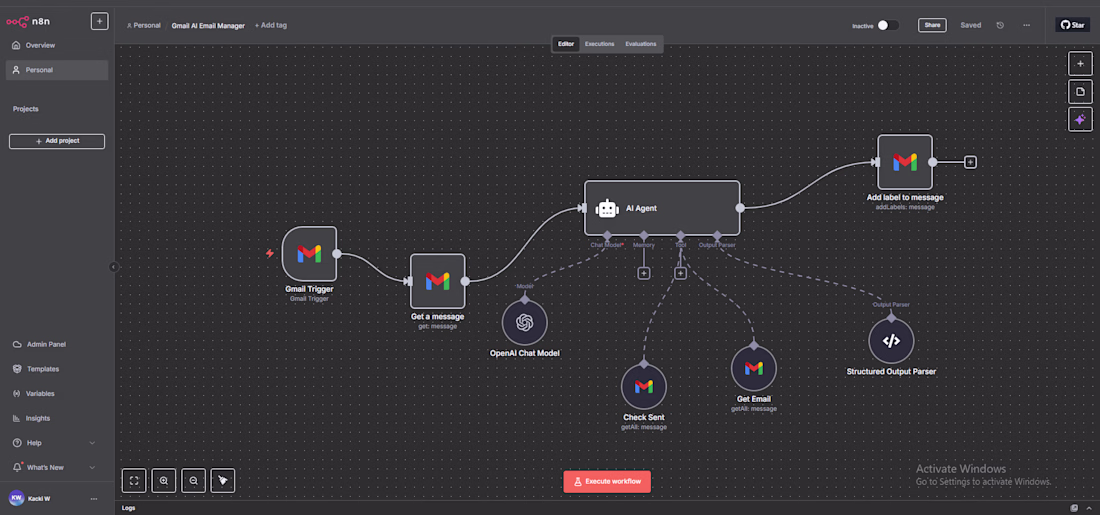Add a Memory sub-node to AI Agent
Viewport: 1100px width, 515px height.
(643, 273)
